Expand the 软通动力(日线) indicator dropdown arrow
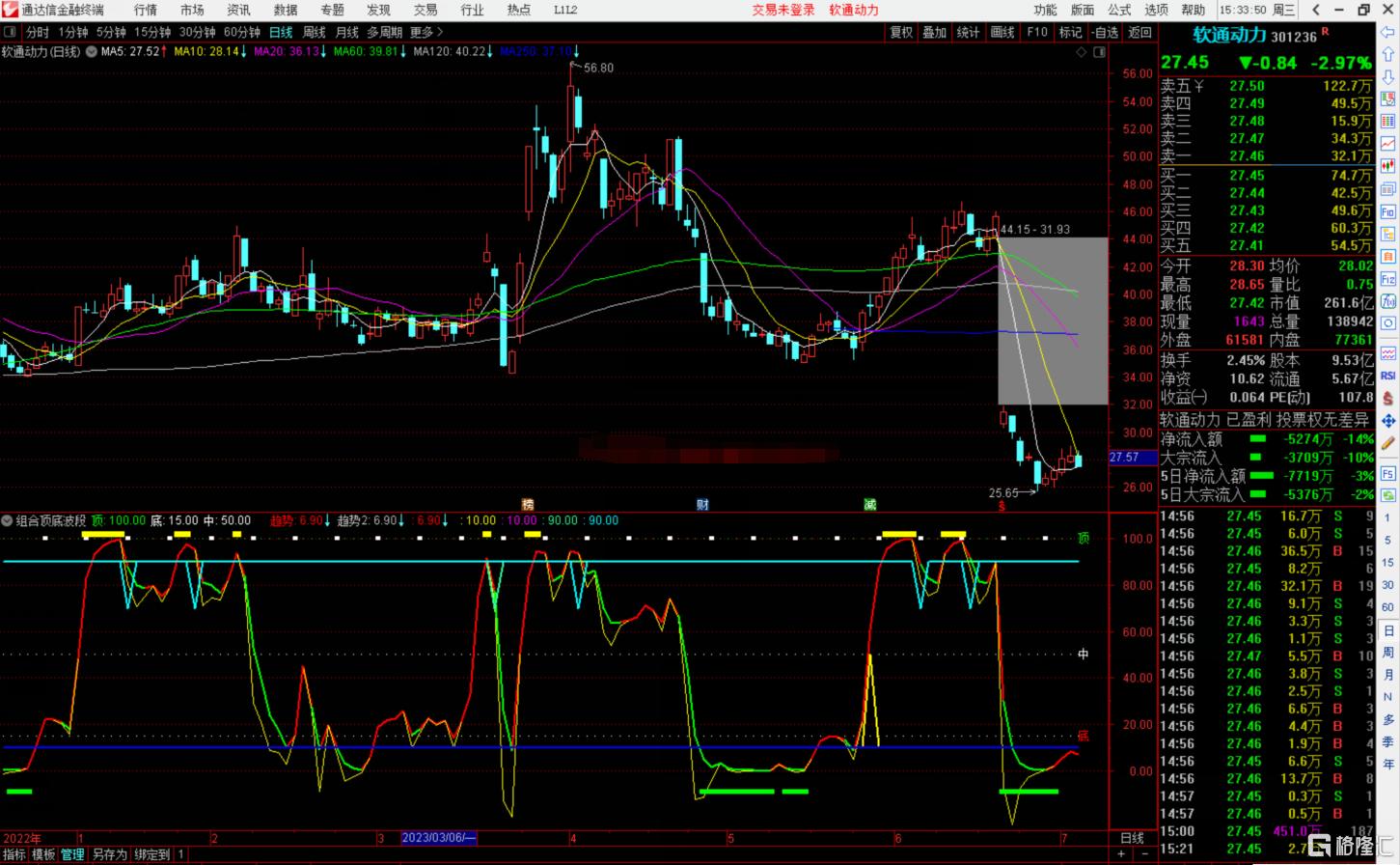1400x865 pixels. (91, 51)
